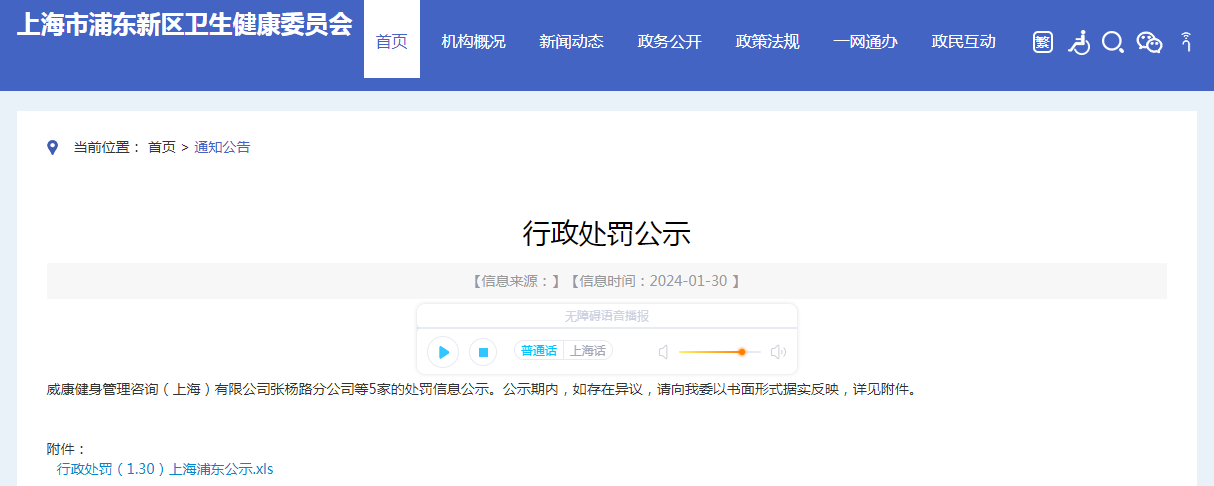The width and height of the screenshot is (1214, 486).
Task: Open the 一网通办 menu item
Action: tap(865, 42)
